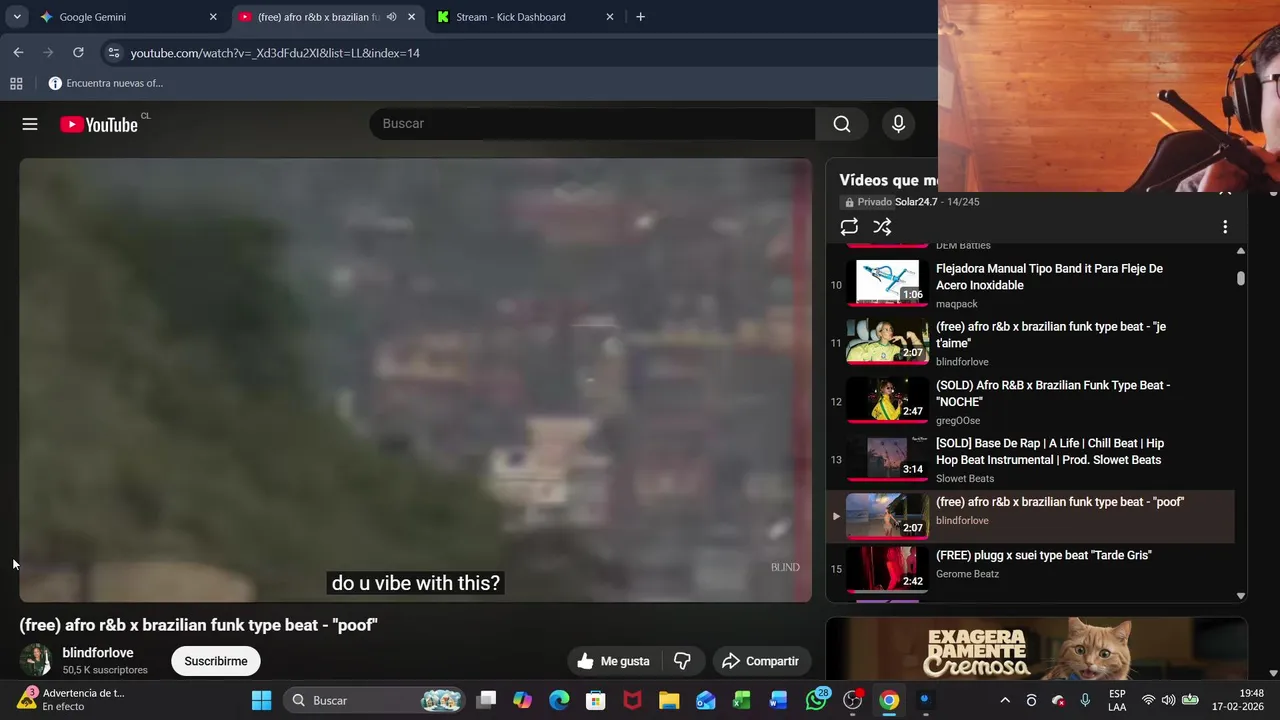Open the blindforlove channel avatar

(x=36, y=661)
